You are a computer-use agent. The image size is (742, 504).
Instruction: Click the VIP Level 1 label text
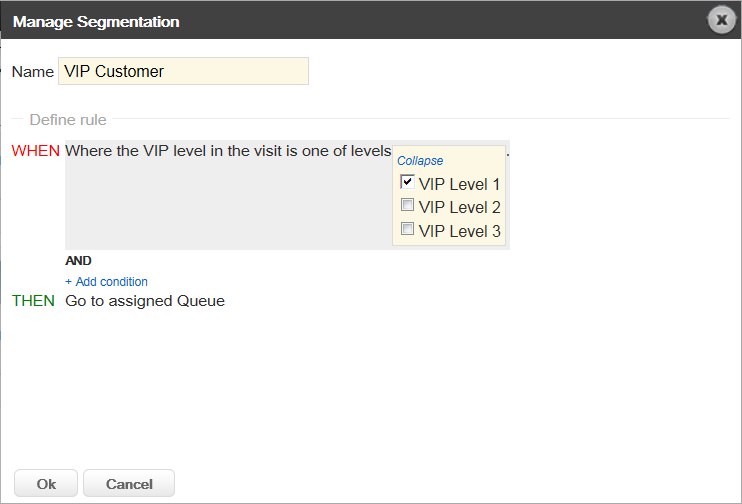459,184
